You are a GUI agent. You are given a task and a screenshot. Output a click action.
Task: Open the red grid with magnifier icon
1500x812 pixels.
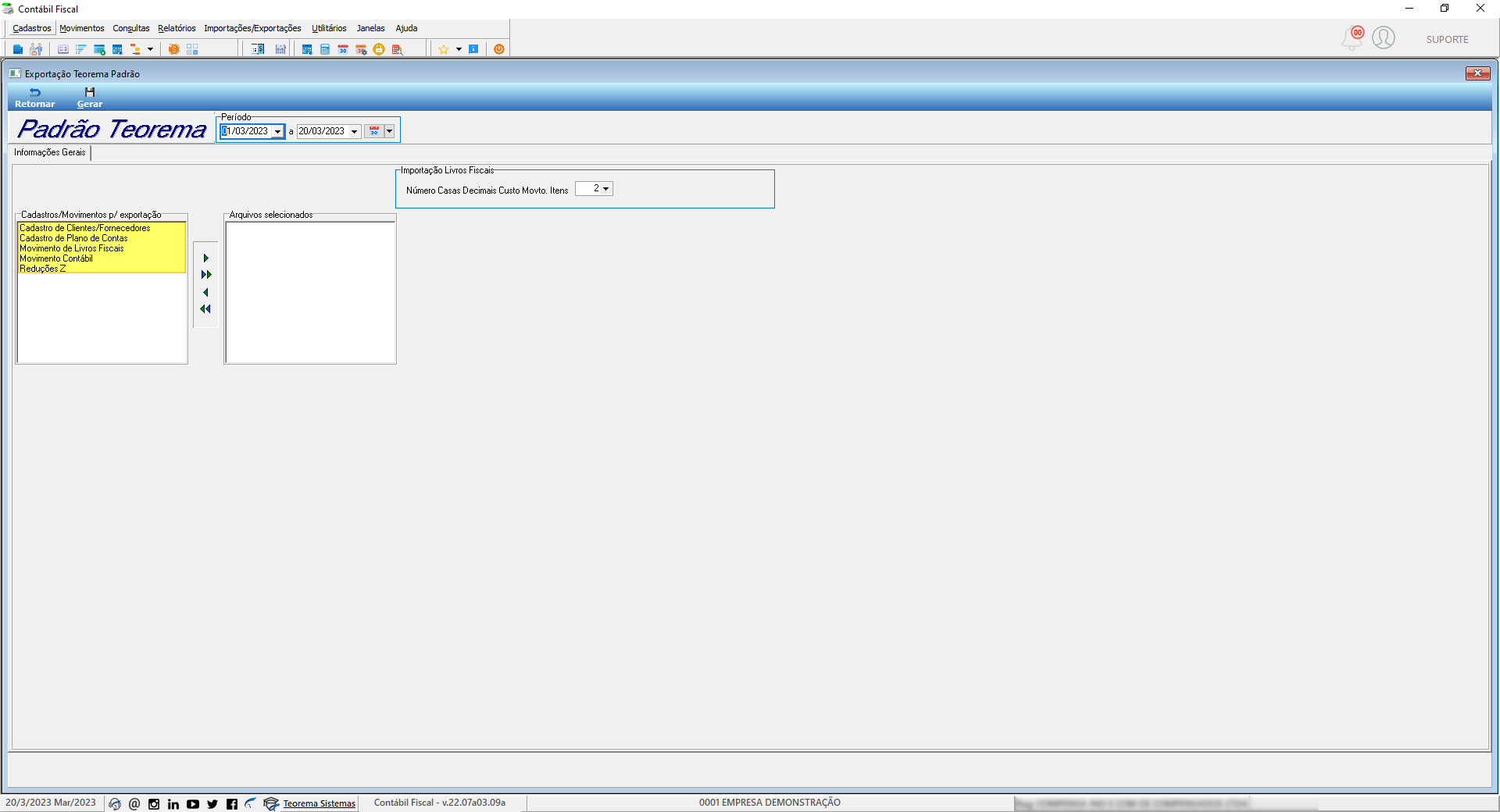[397, 49]
